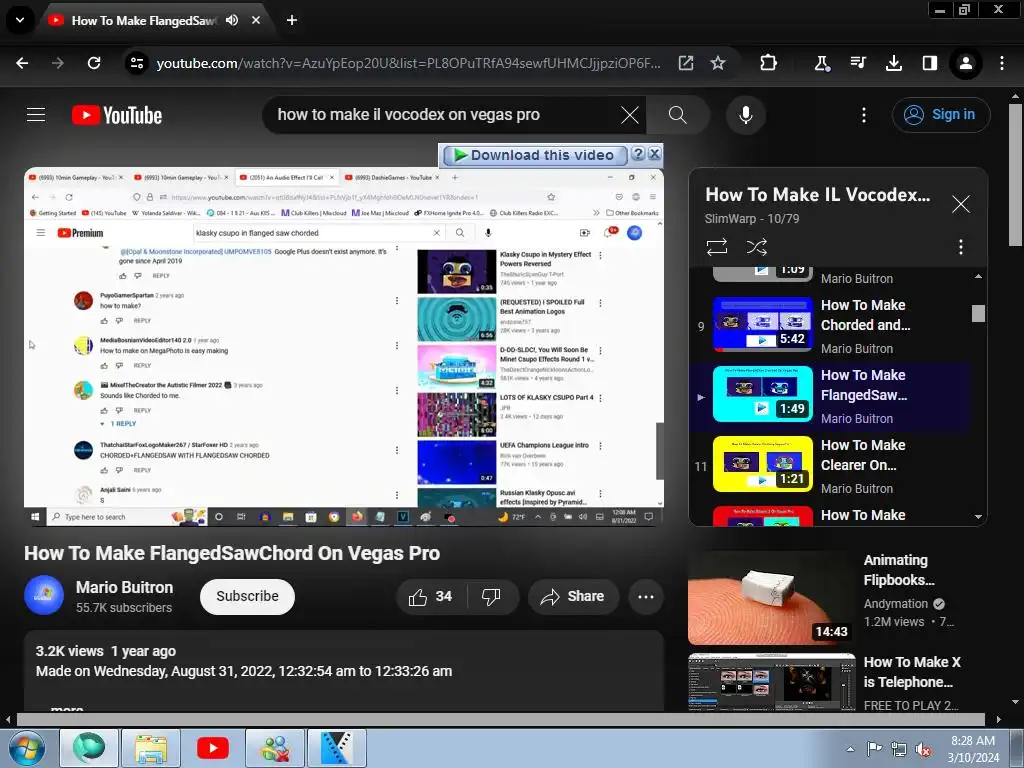This screenshot has width=1024, height=768.
Task: Open playlist options three-dot menu
Action: [x=960, y=247]
